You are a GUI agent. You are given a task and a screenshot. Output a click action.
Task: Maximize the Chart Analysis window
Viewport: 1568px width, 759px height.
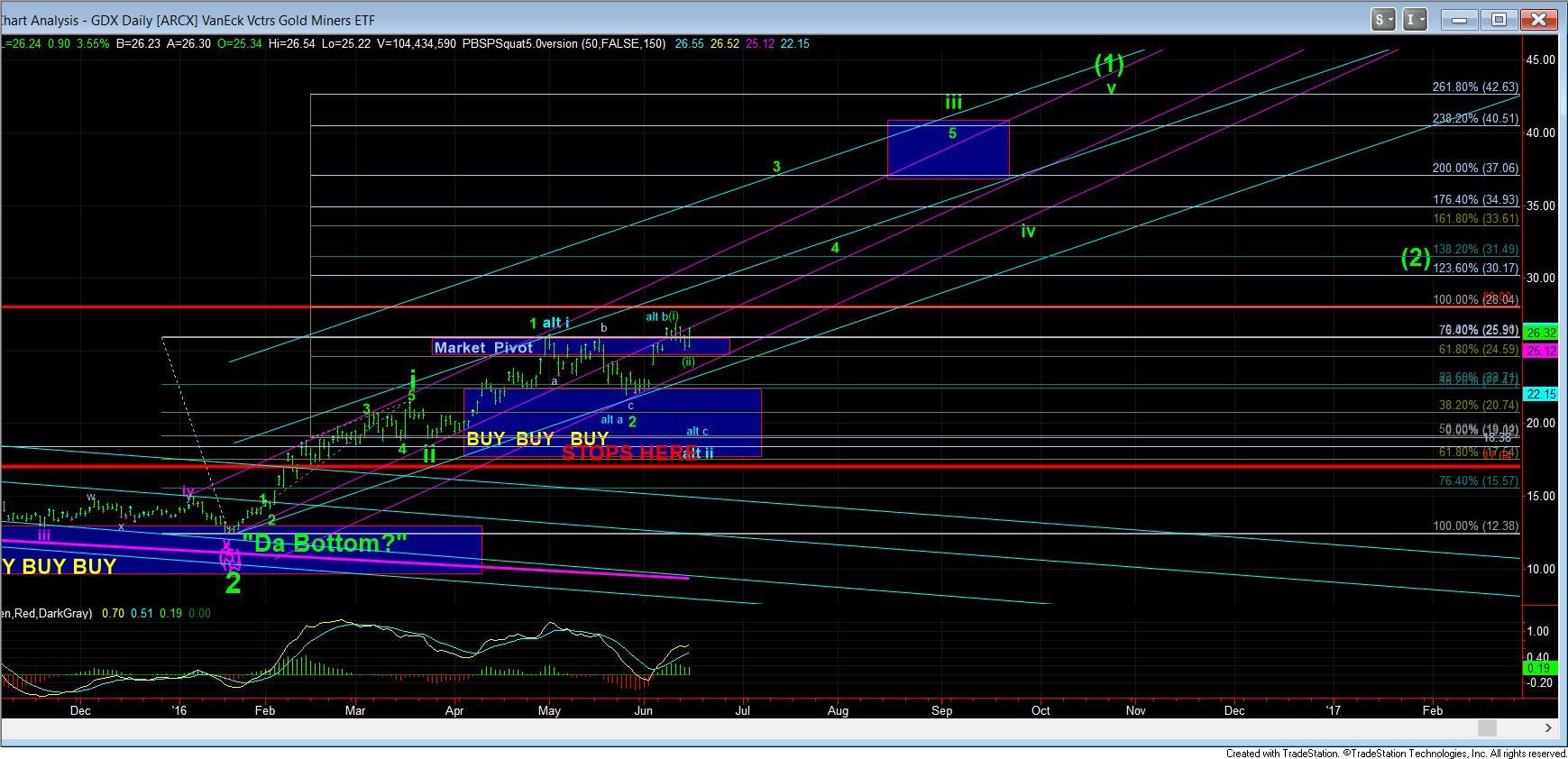coord(1499,19)
